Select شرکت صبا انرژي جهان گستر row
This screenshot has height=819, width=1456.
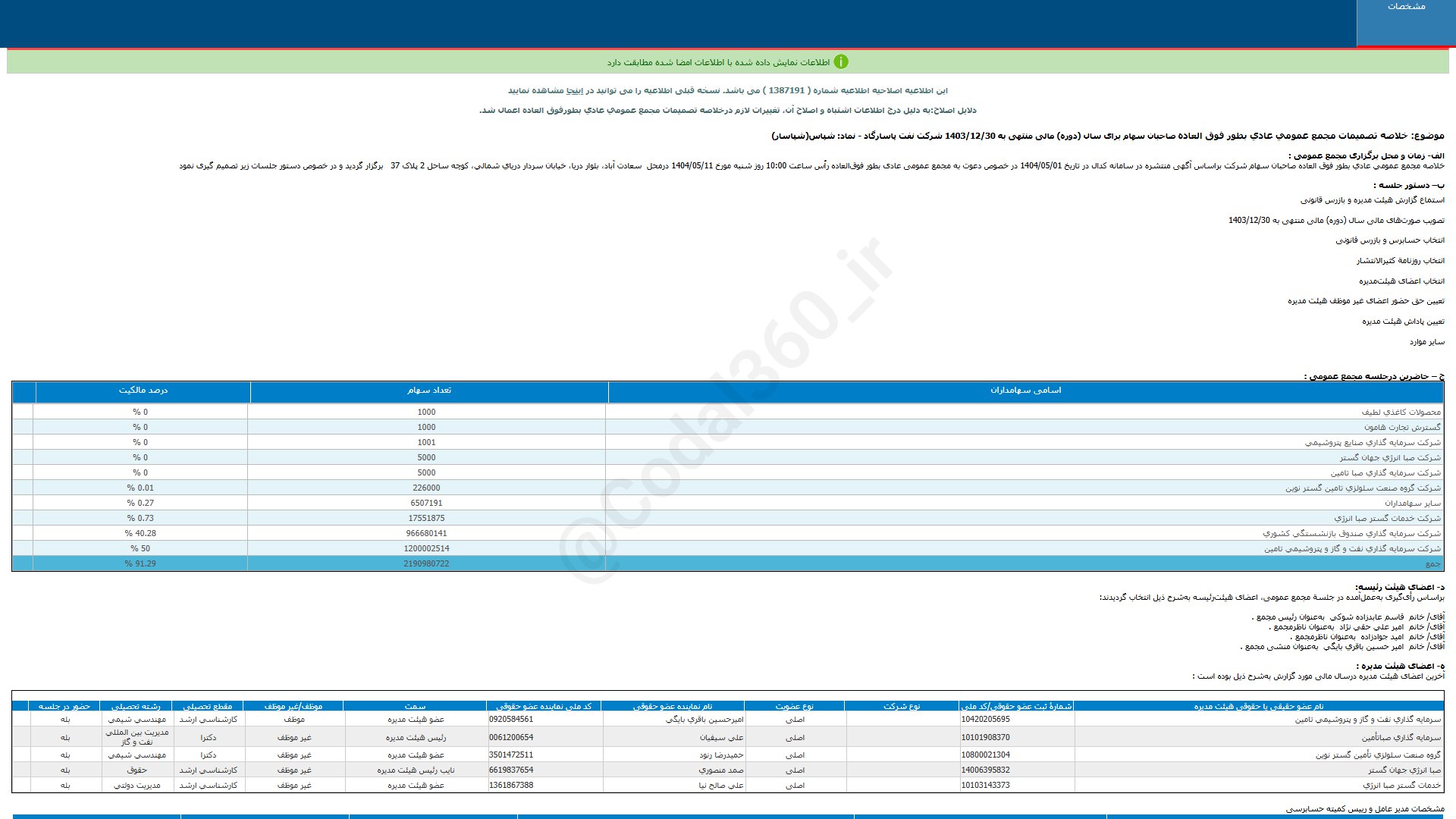(1390, 458)
